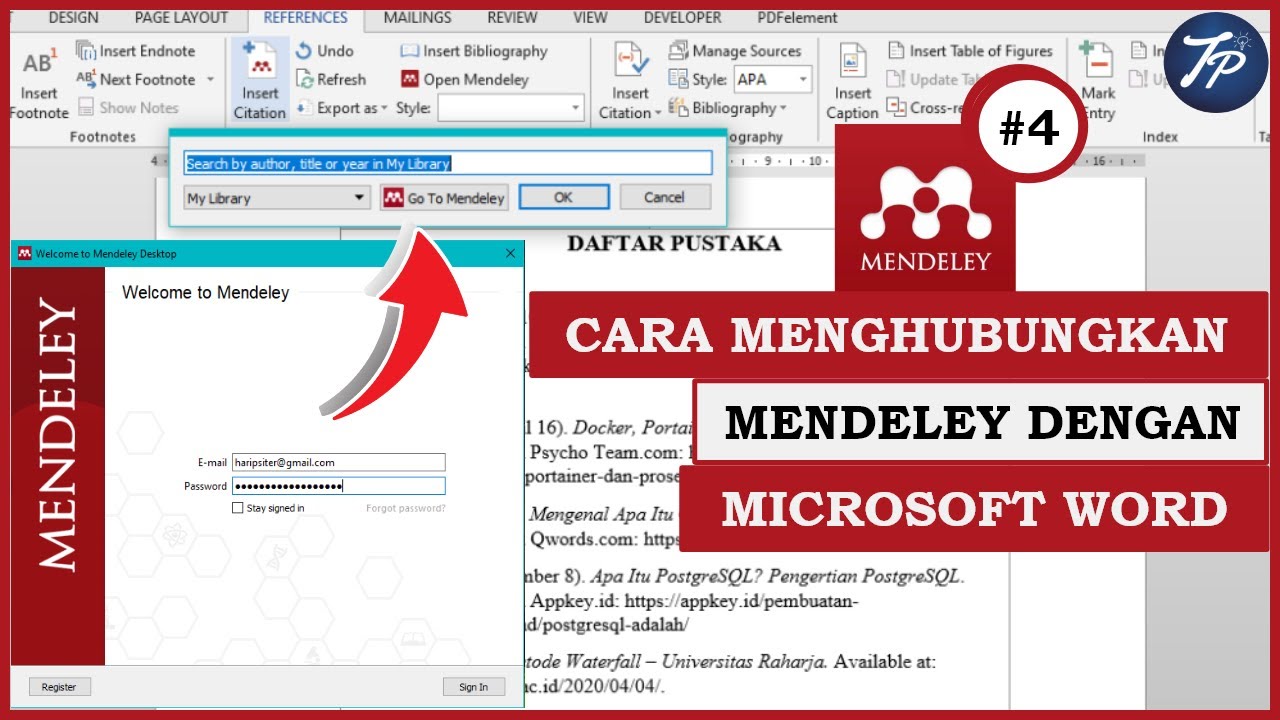The image size is (1280, 720).
Task: Toggle the Stay signed in checkbox
Action: coord(237,508)
